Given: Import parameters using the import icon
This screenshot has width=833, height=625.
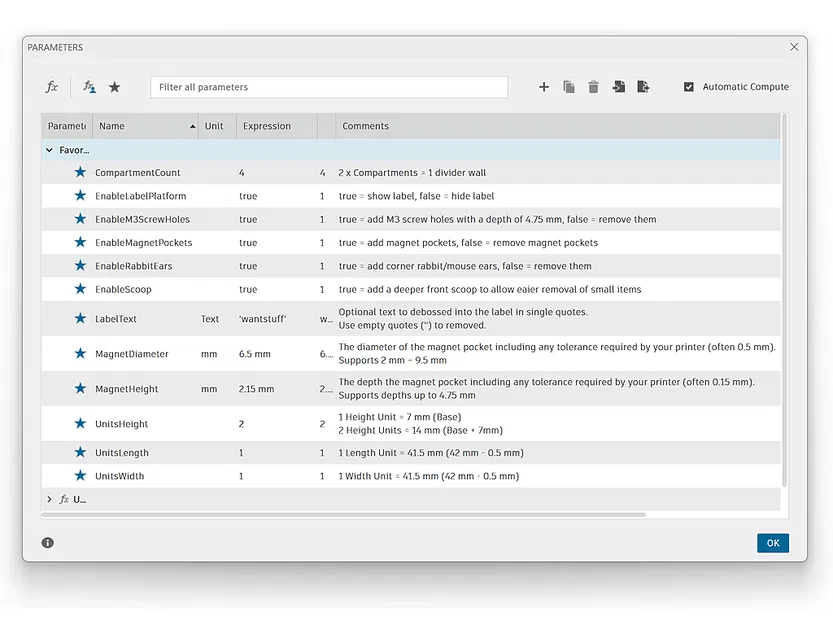Looking at the screenshot, I should tap(619, 87).
